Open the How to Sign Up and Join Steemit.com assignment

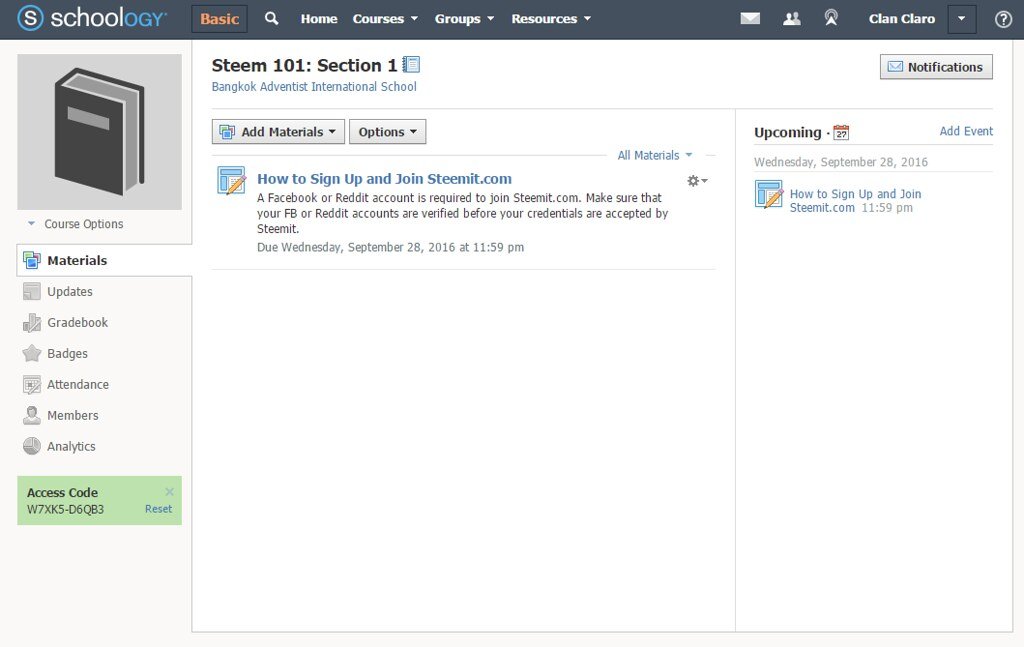[384, 179]
